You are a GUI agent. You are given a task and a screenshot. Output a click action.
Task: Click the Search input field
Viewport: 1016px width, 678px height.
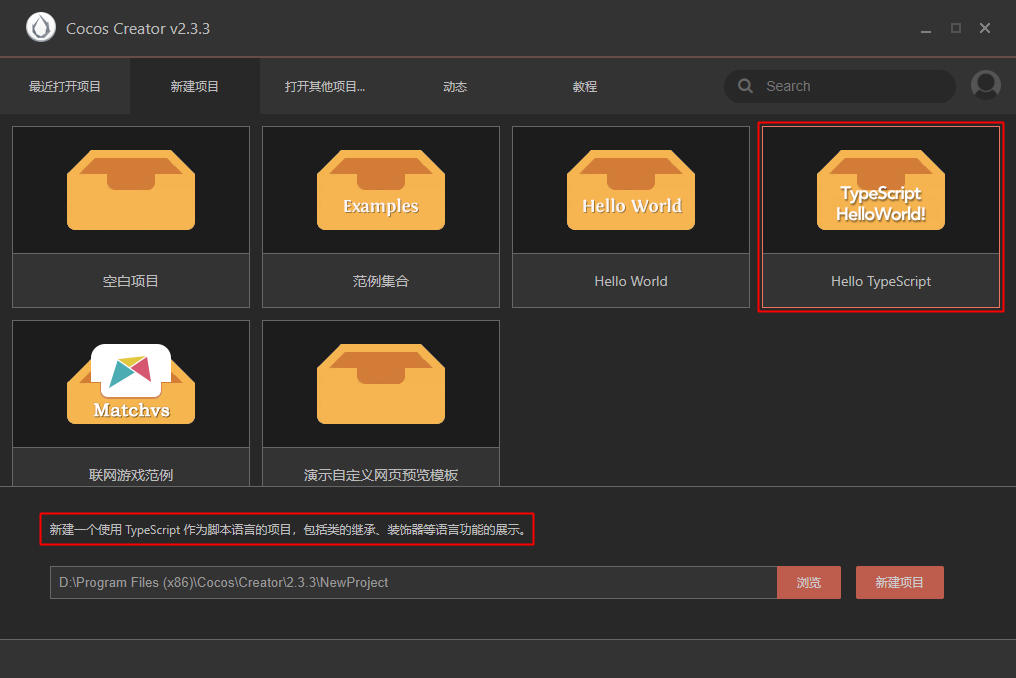tap(840, 86)
